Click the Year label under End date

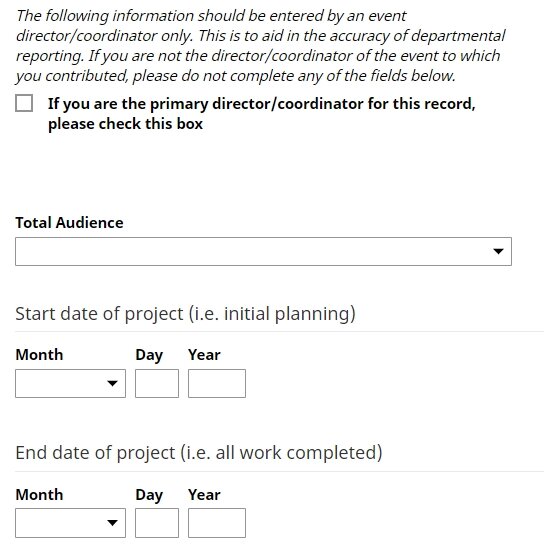204,495
